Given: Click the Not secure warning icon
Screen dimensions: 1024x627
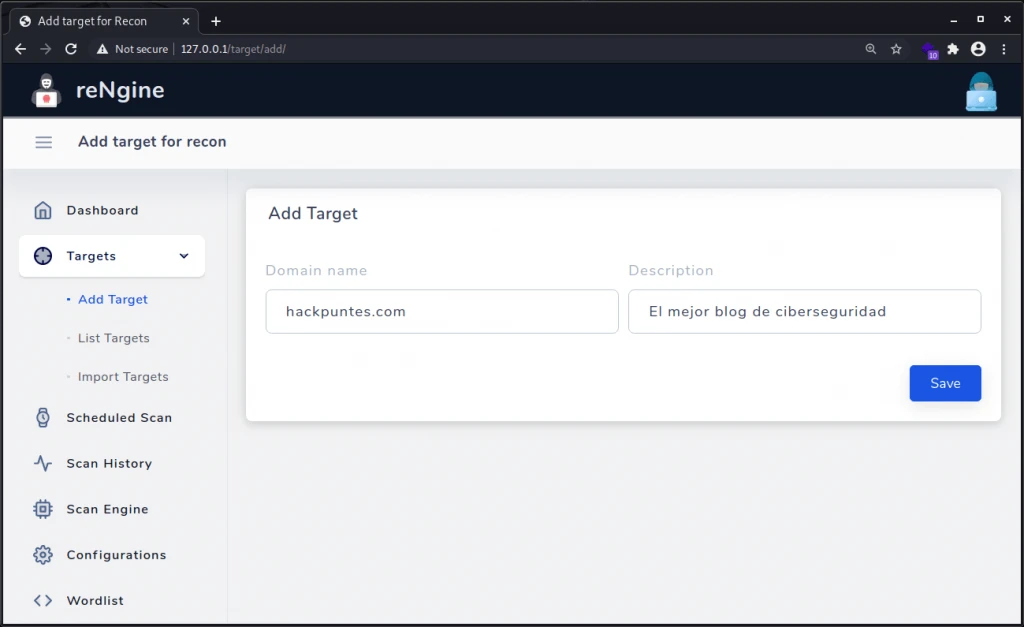Looking at the screenshot, I should pyautogui.click(x=102, y=49).
